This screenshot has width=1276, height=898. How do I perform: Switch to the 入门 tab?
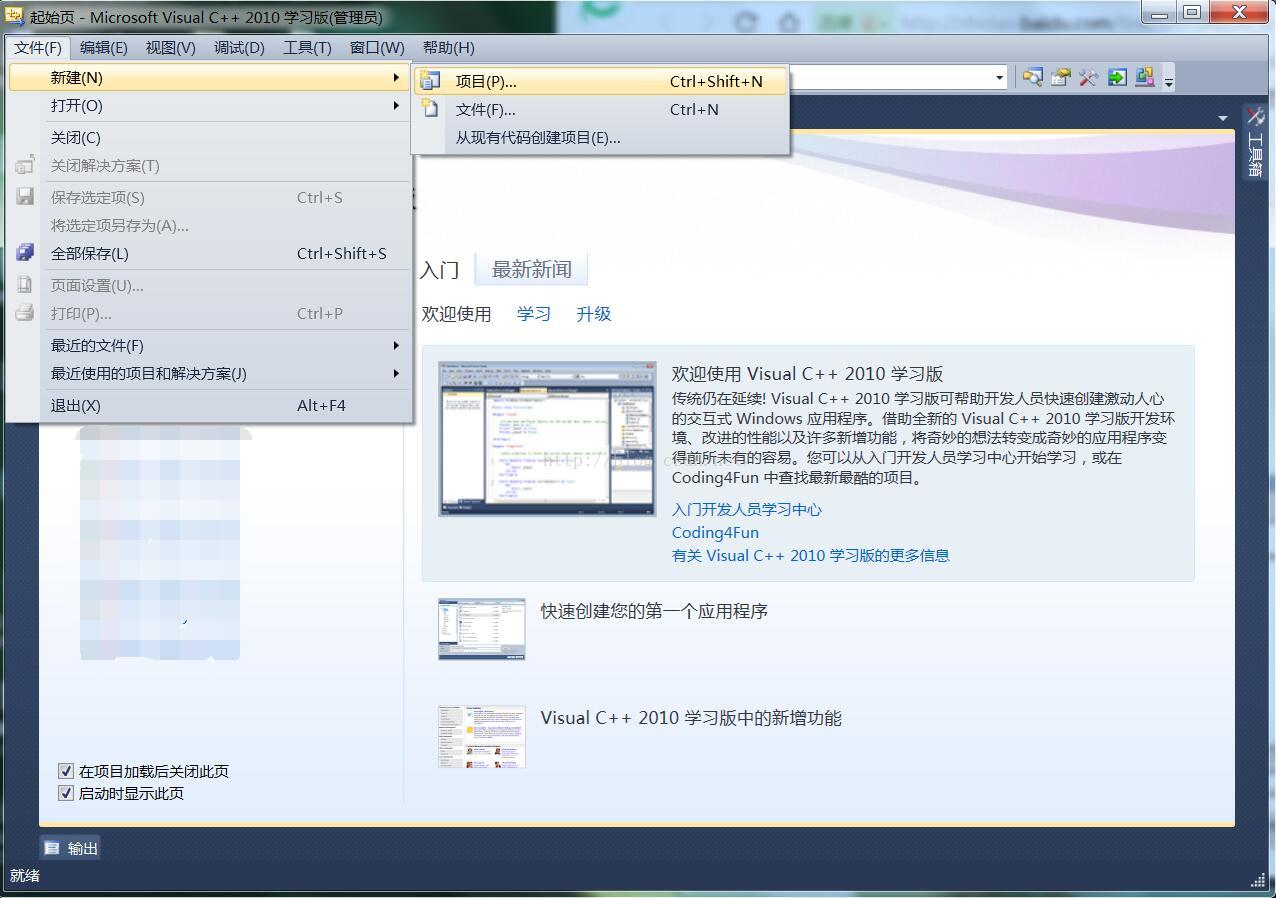pos(439,269)
